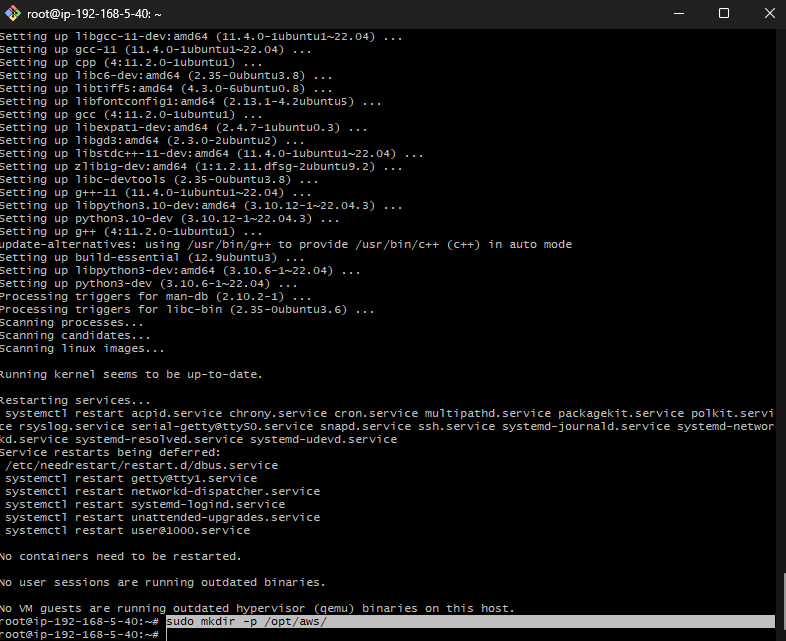Click 'No containers need to be restarted.'

pos(120,557)
